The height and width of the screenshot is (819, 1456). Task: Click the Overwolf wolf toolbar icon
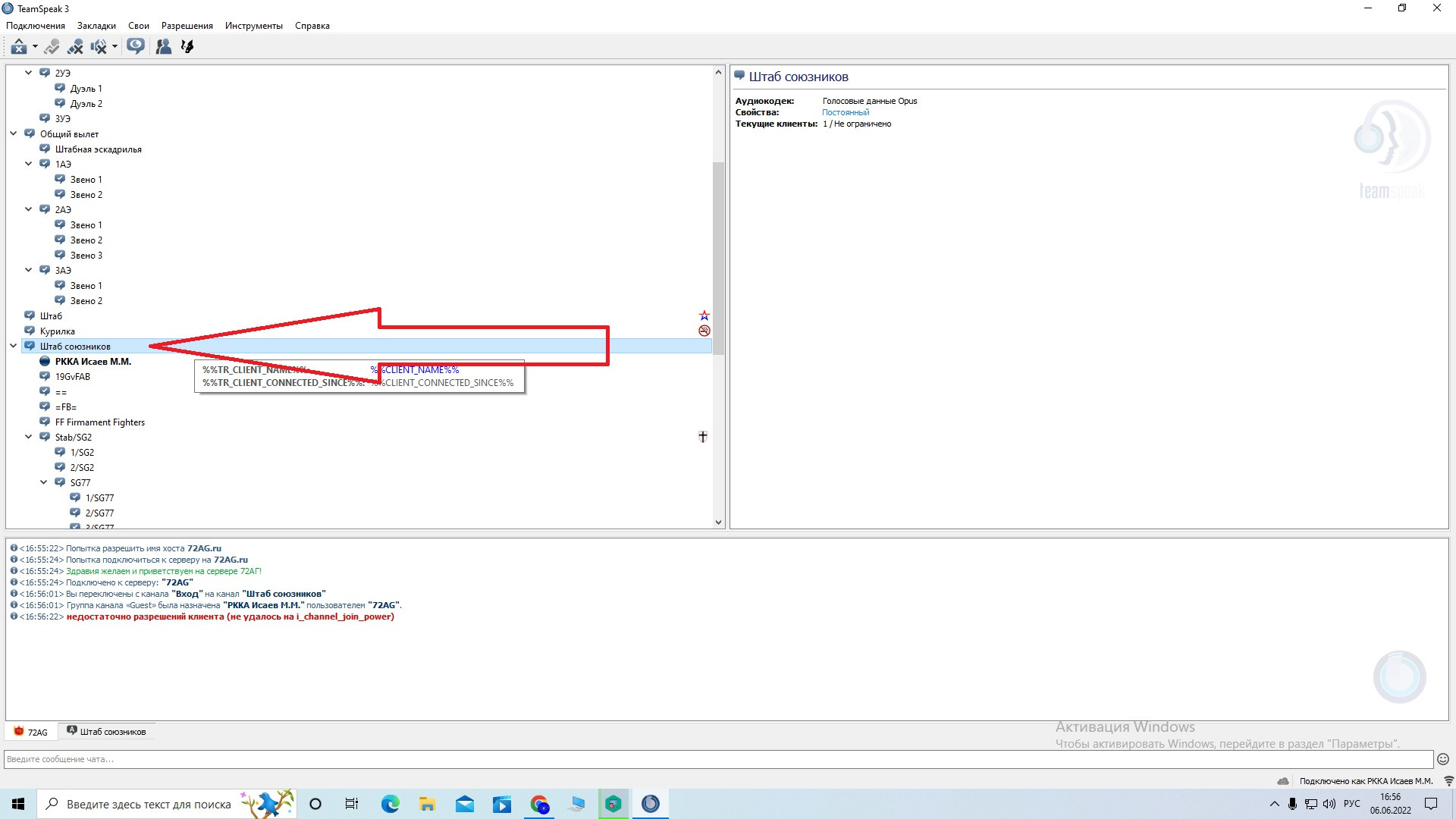pyautogui.click(x=187, y=47)
